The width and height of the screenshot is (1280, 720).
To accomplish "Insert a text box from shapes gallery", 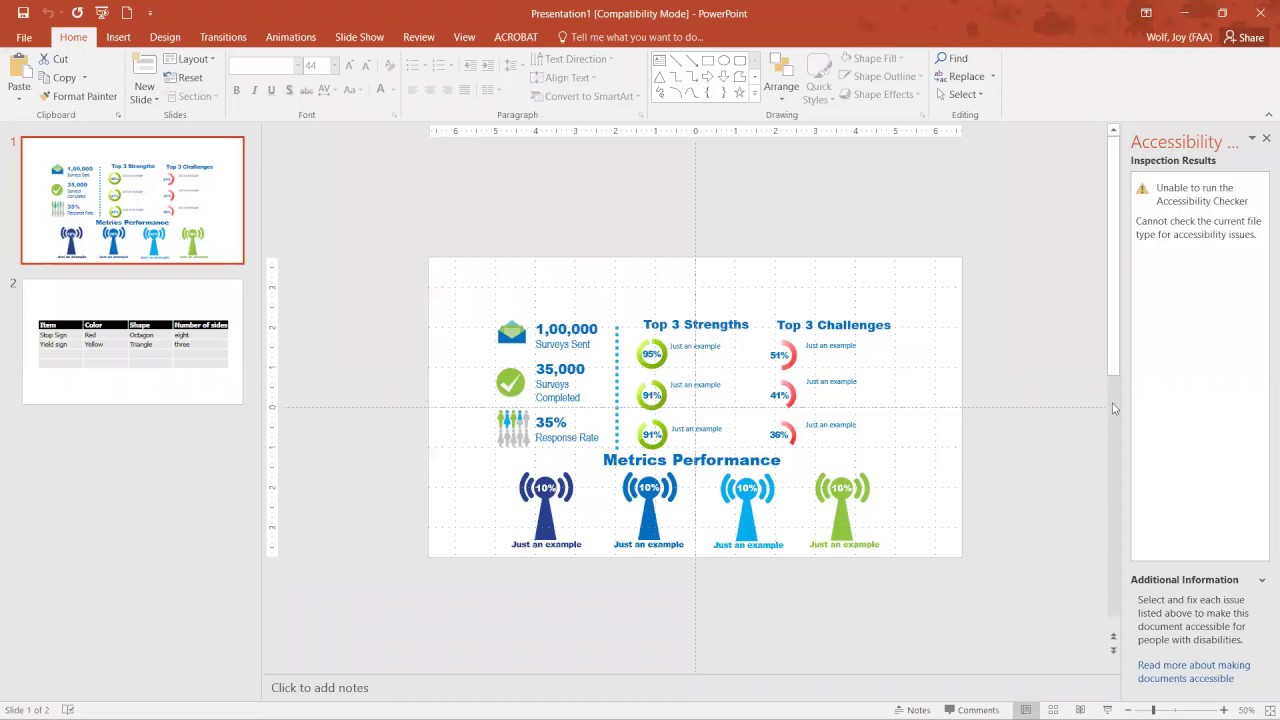I will point(660,60).
